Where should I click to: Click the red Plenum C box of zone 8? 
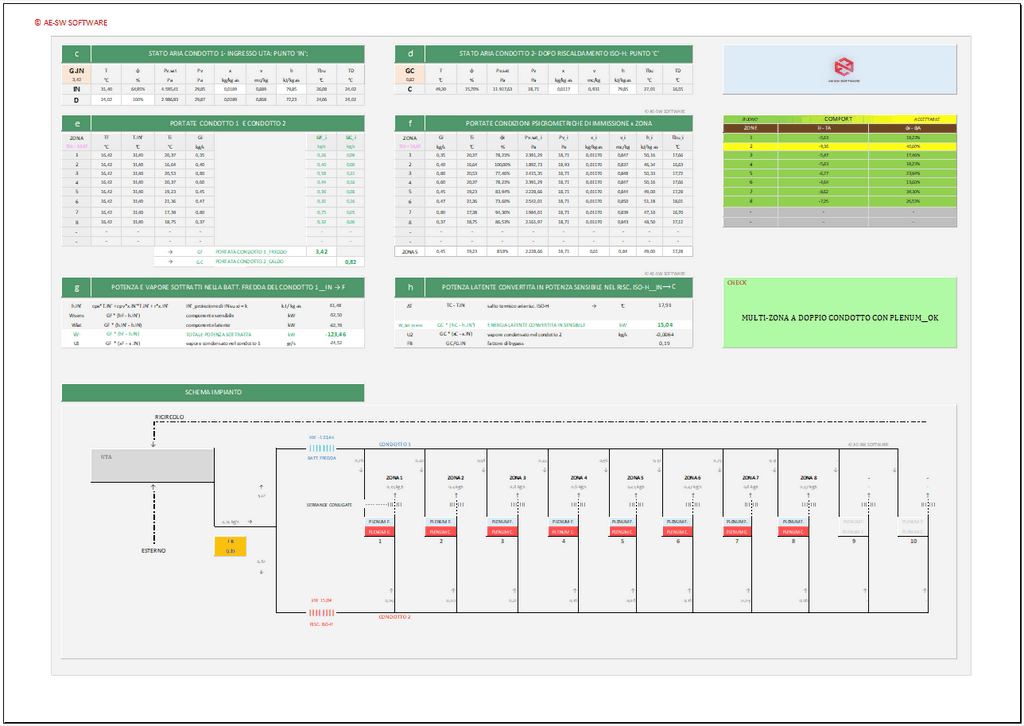point(794,533)
